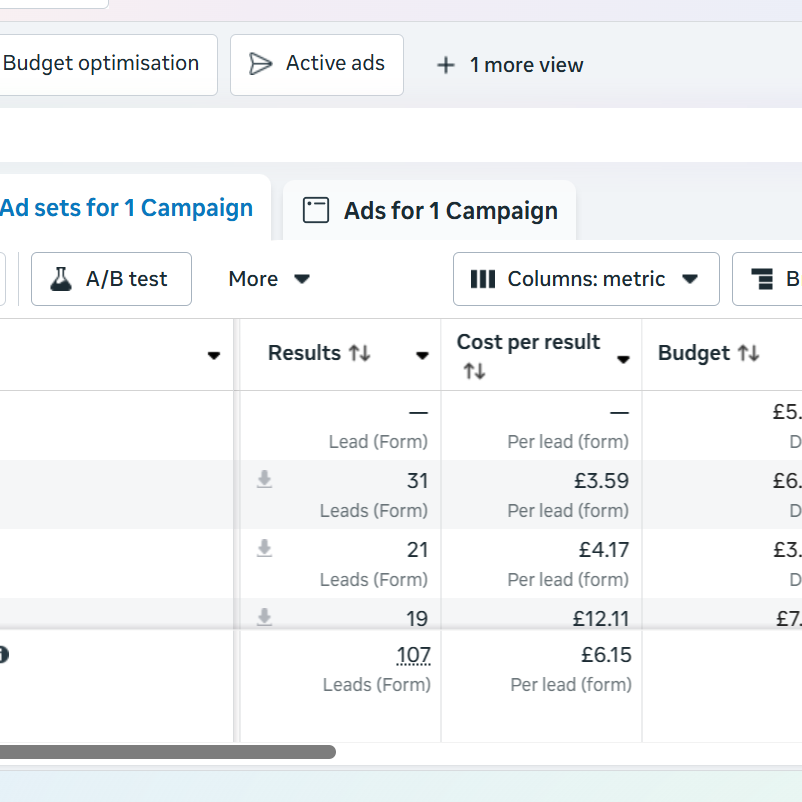Download leads for the row with 19 results
802x802 pixels.
[x=264, y=617]
